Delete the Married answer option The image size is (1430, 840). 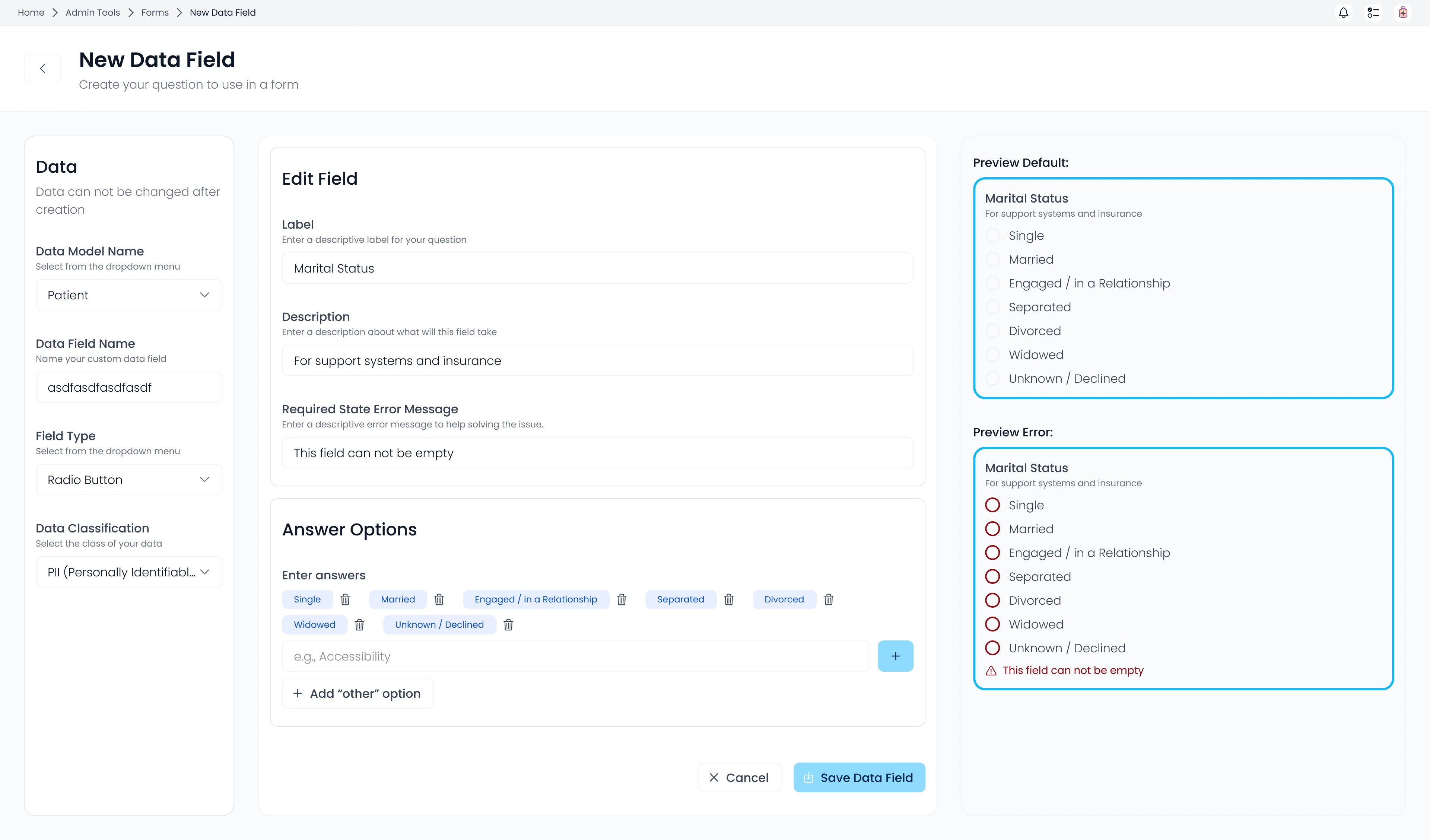pos(439,599)
